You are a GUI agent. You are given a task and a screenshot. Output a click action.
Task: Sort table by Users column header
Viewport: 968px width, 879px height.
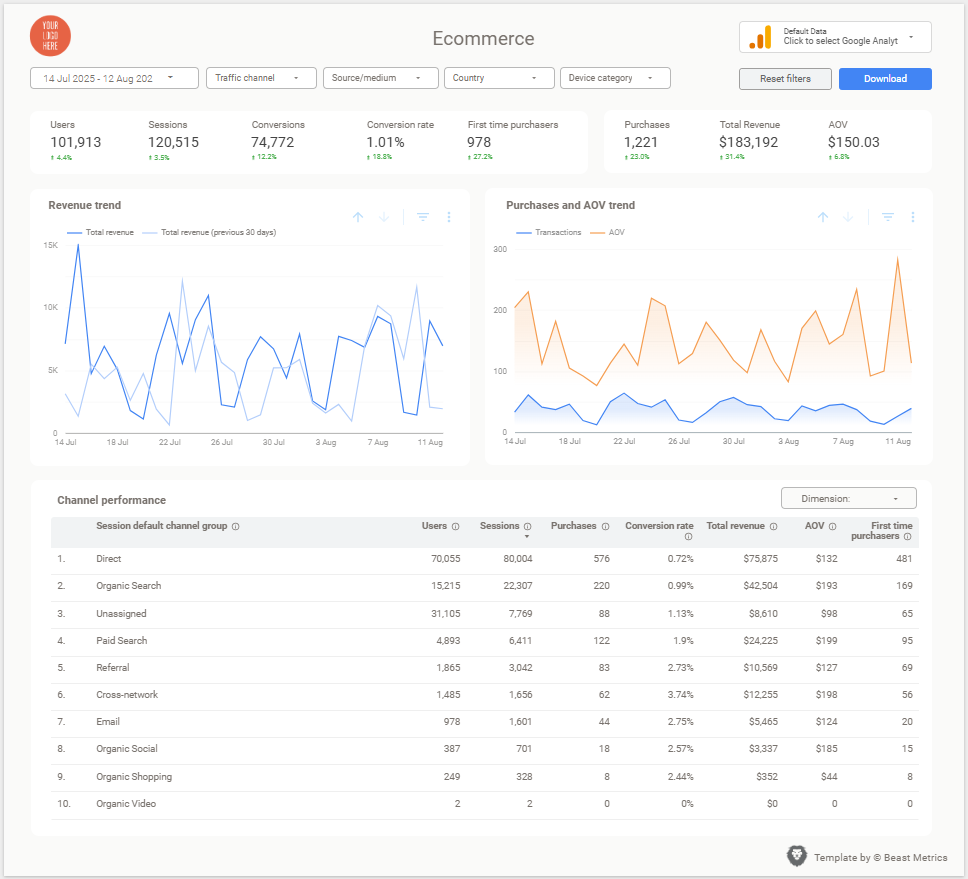coord(434,526)
